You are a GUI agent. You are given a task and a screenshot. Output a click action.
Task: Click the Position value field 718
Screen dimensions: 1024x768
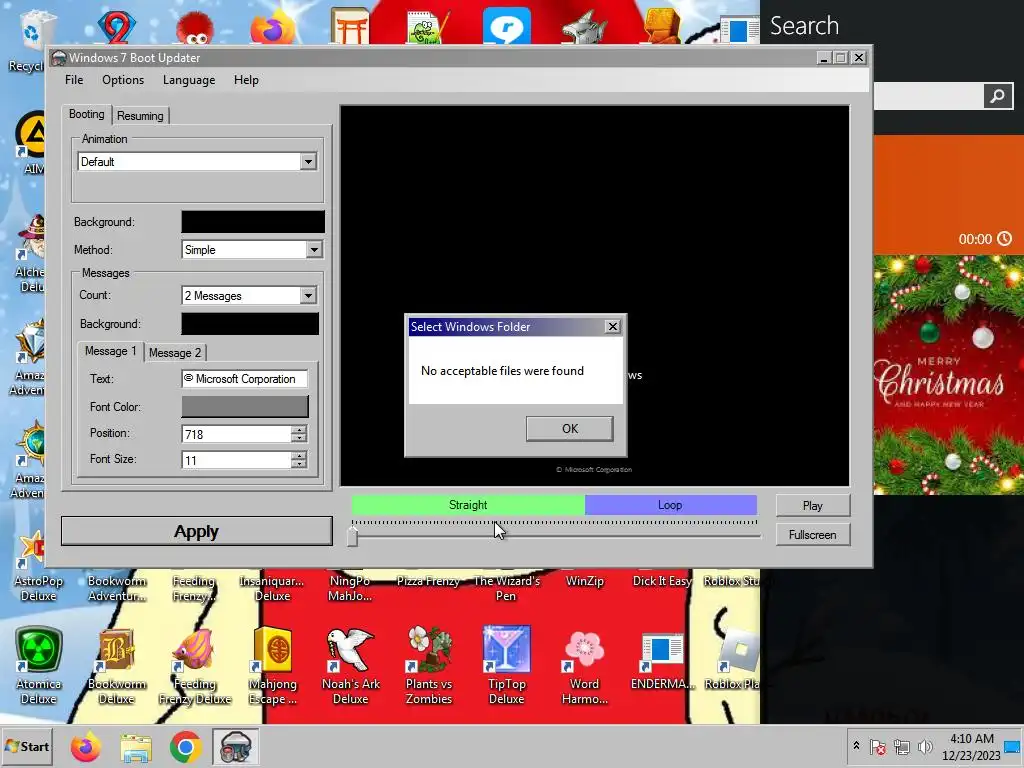(x=236, y=434)
